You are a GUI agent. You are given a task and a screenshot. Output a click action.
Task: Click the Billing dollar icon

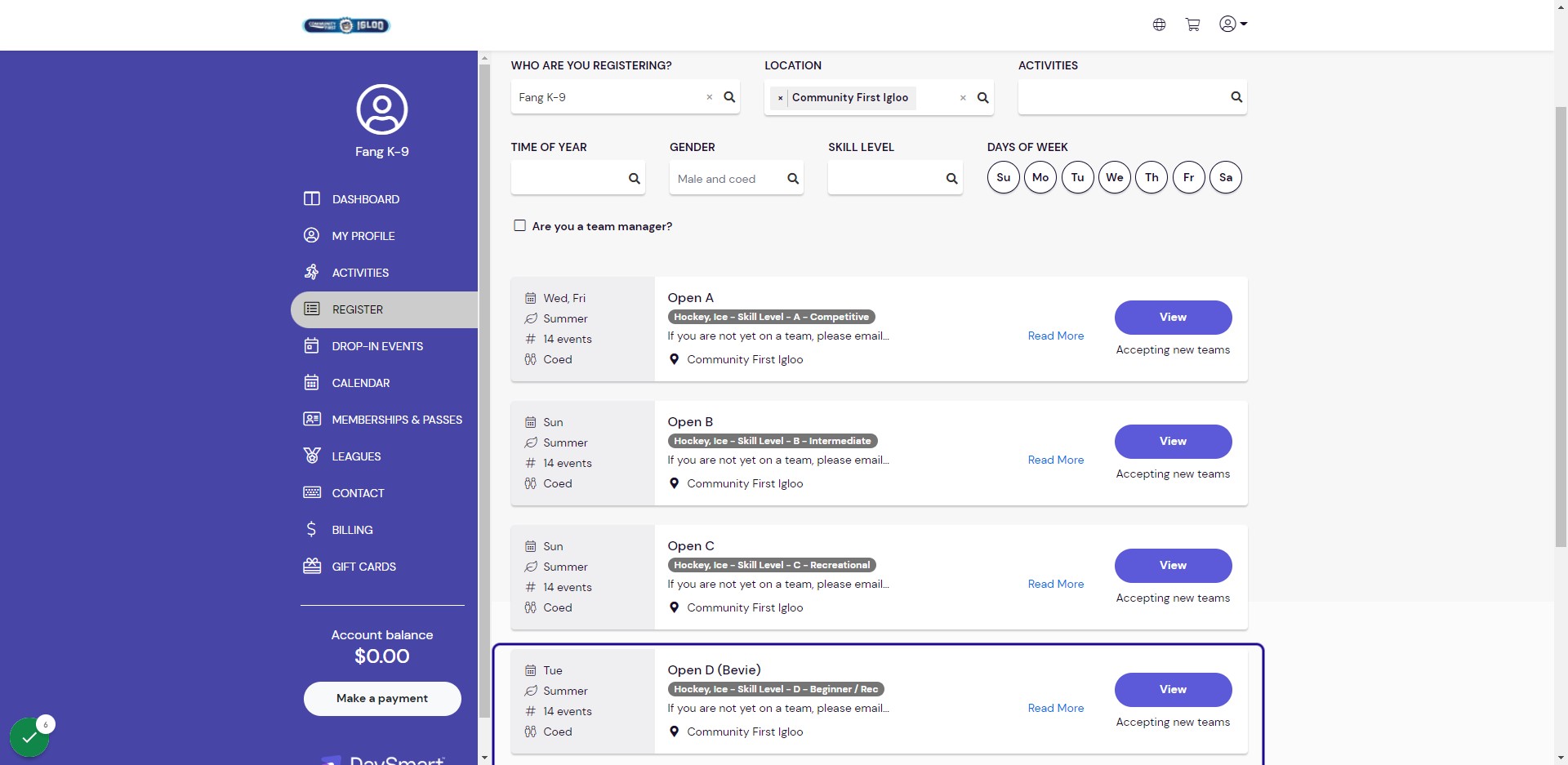[311, 529]
